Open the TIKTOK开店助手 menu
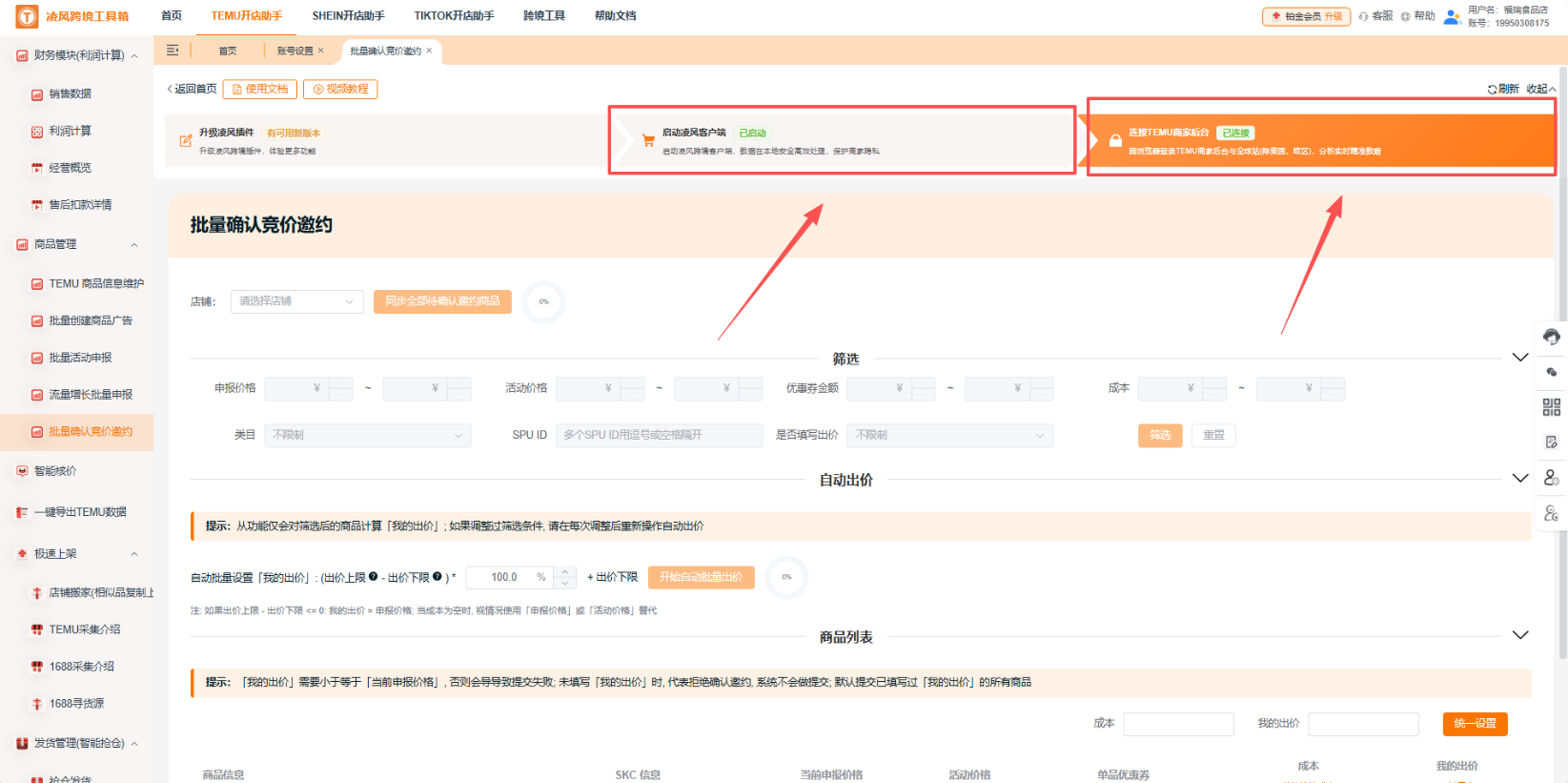 pyautogui.click(x=454, y=16)
